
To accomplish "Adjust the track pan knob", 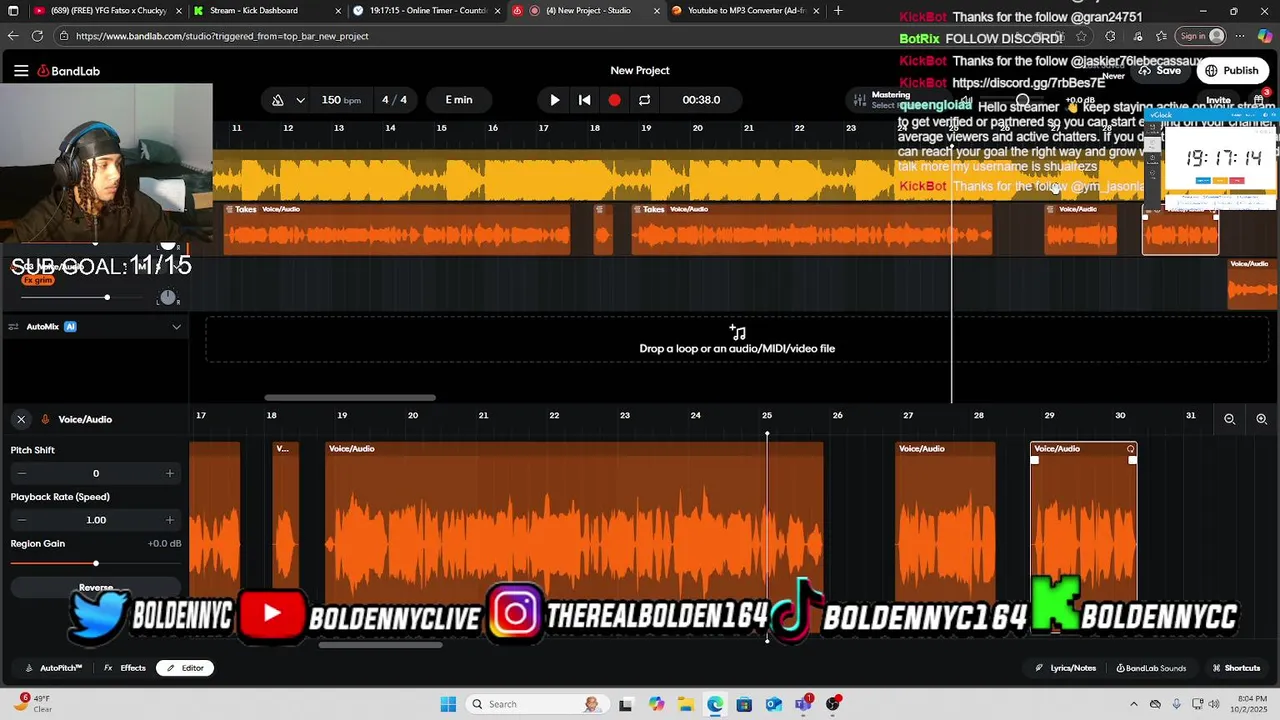I will tap(168, 297).
